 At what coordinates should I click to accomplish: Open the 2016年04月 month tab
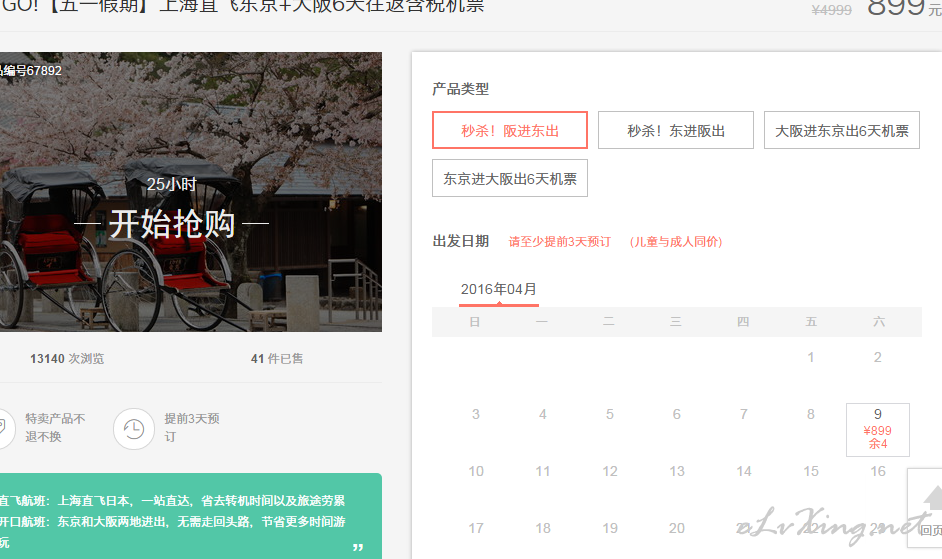[499, 289]
